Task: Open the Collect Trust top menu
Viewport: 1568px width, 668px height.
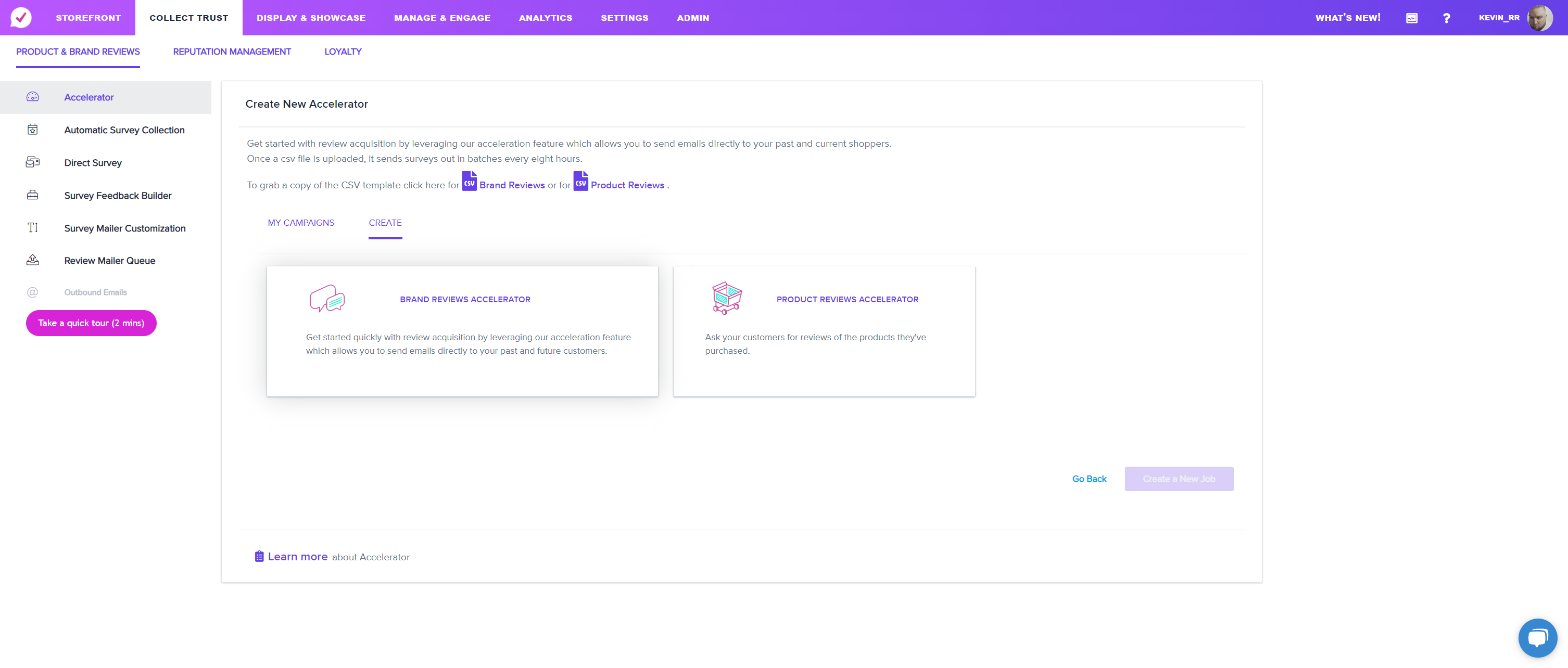Action: 188,18
